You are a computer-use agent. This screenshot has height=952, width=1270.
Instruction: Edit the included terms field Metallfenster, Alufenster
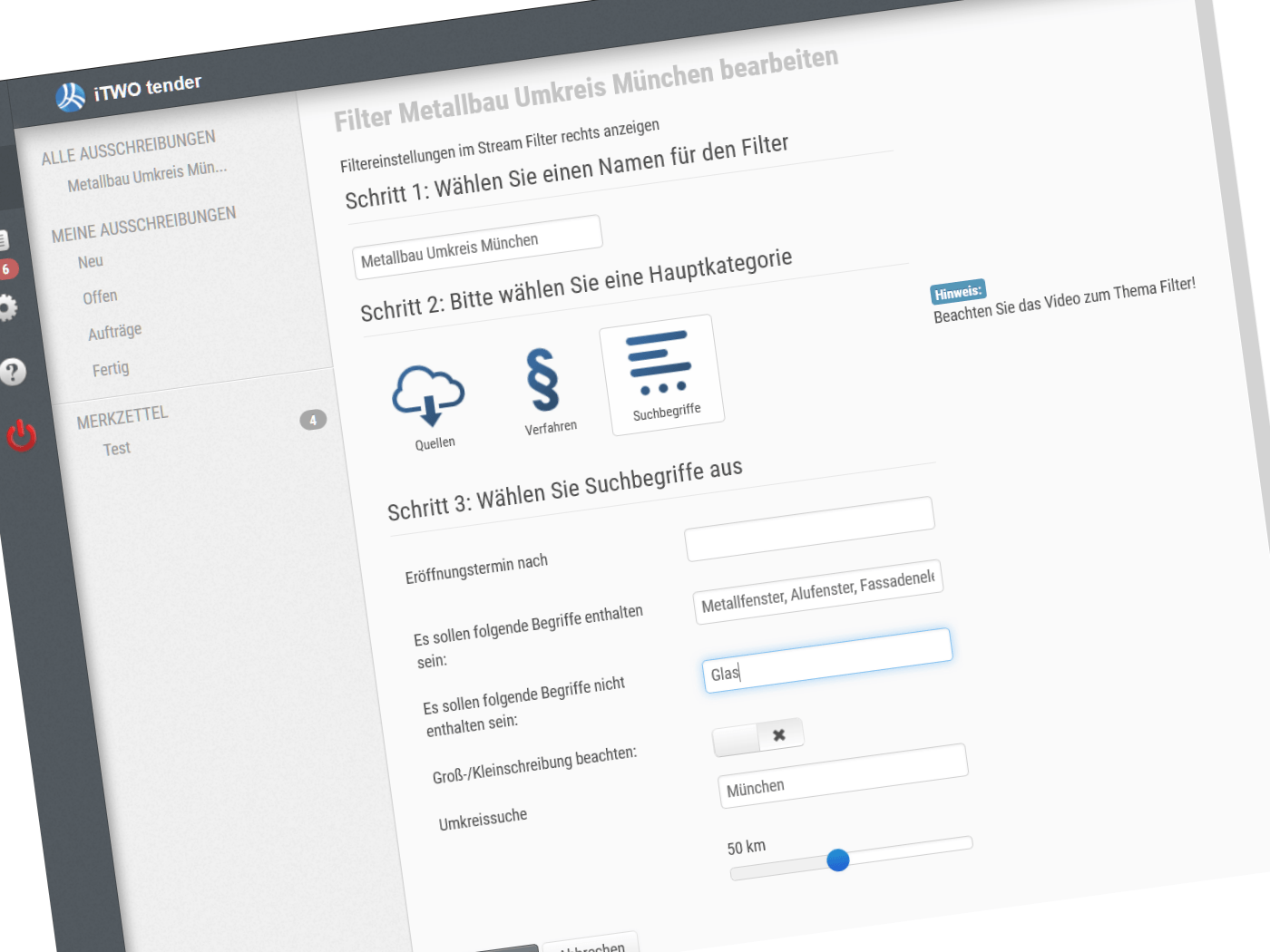818,592
